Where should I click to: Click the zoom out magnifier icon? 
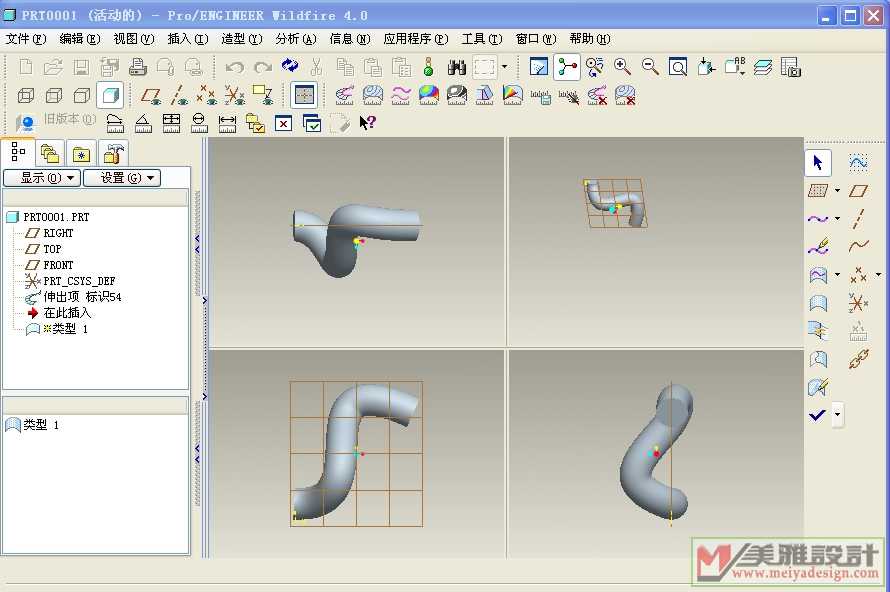pos(650,67)
